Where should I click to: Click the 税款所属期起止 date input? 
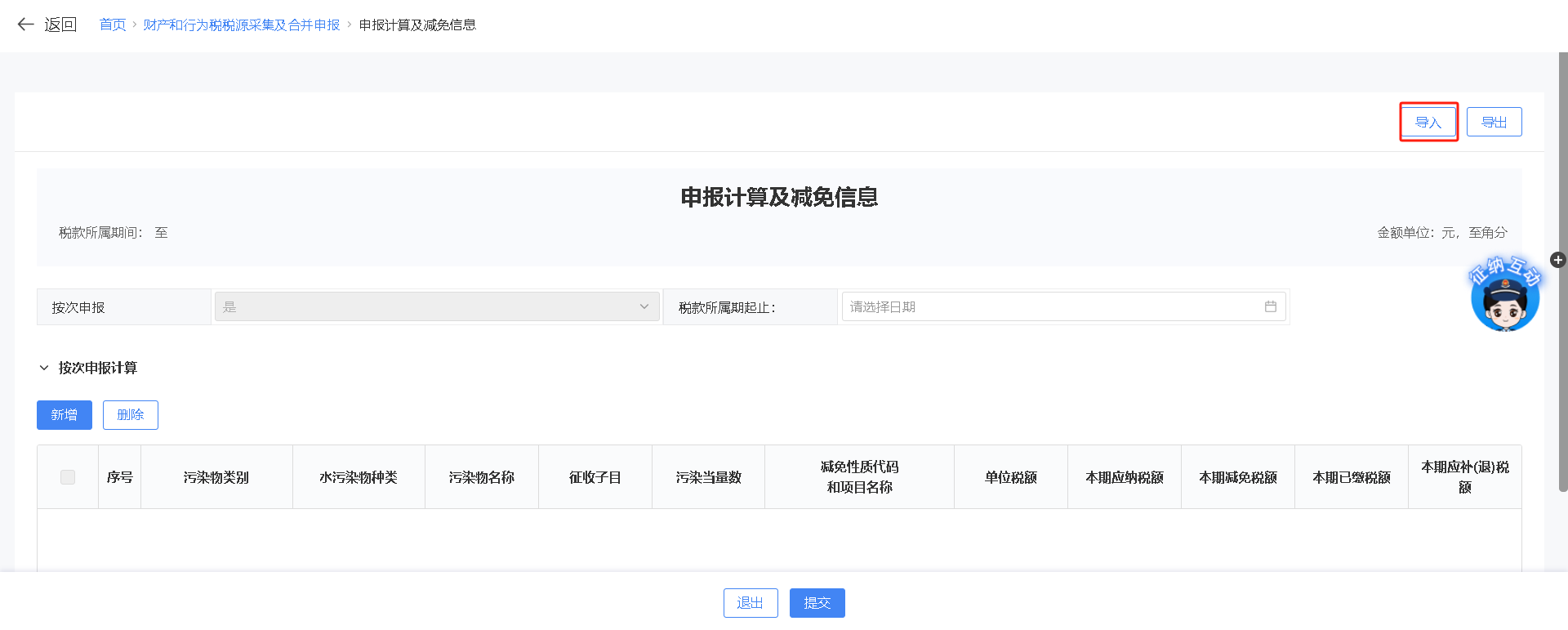(1053, 306)
